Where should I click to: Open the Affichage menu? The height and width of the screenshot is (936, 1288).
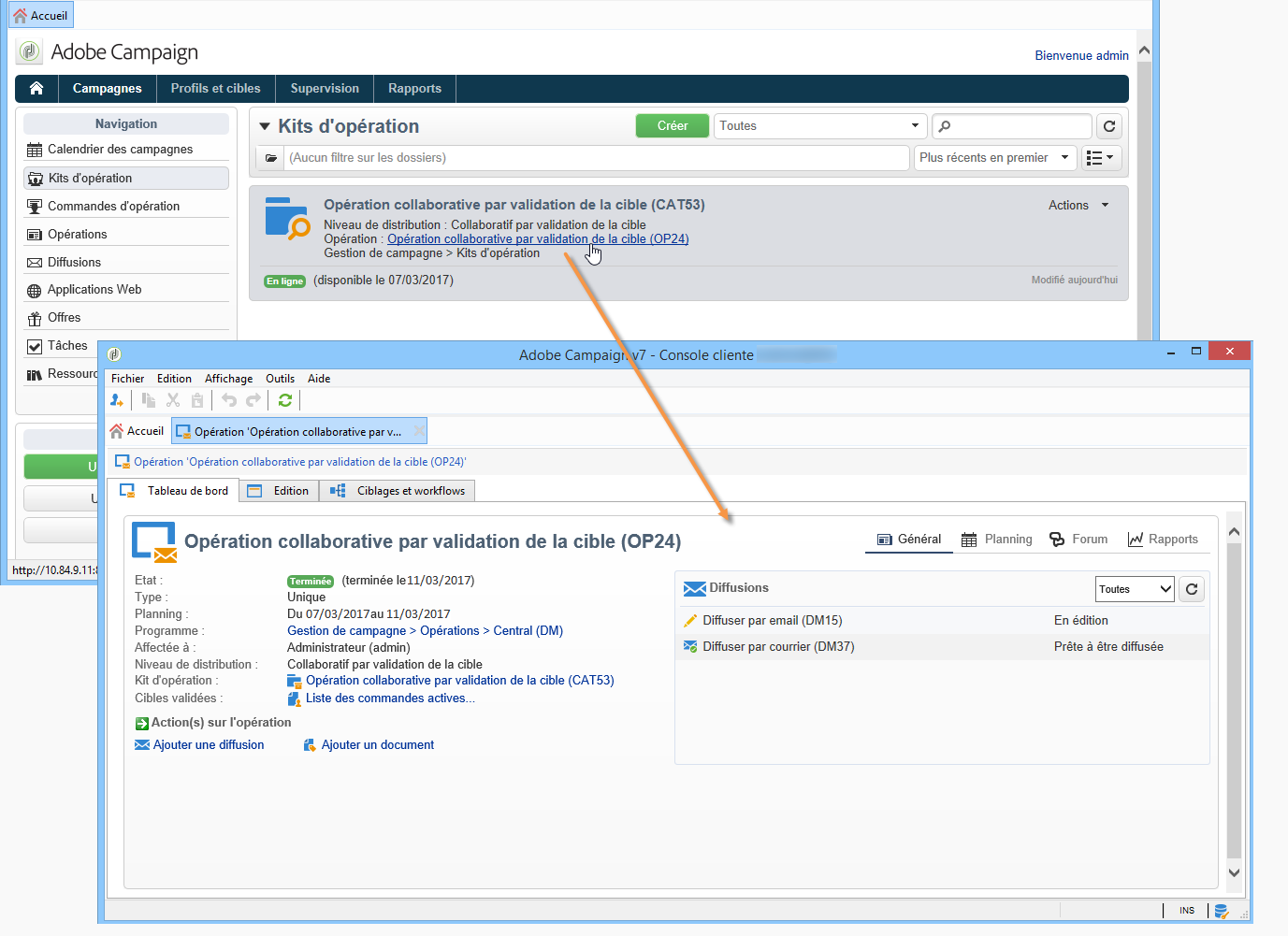(x=228, y=379)
